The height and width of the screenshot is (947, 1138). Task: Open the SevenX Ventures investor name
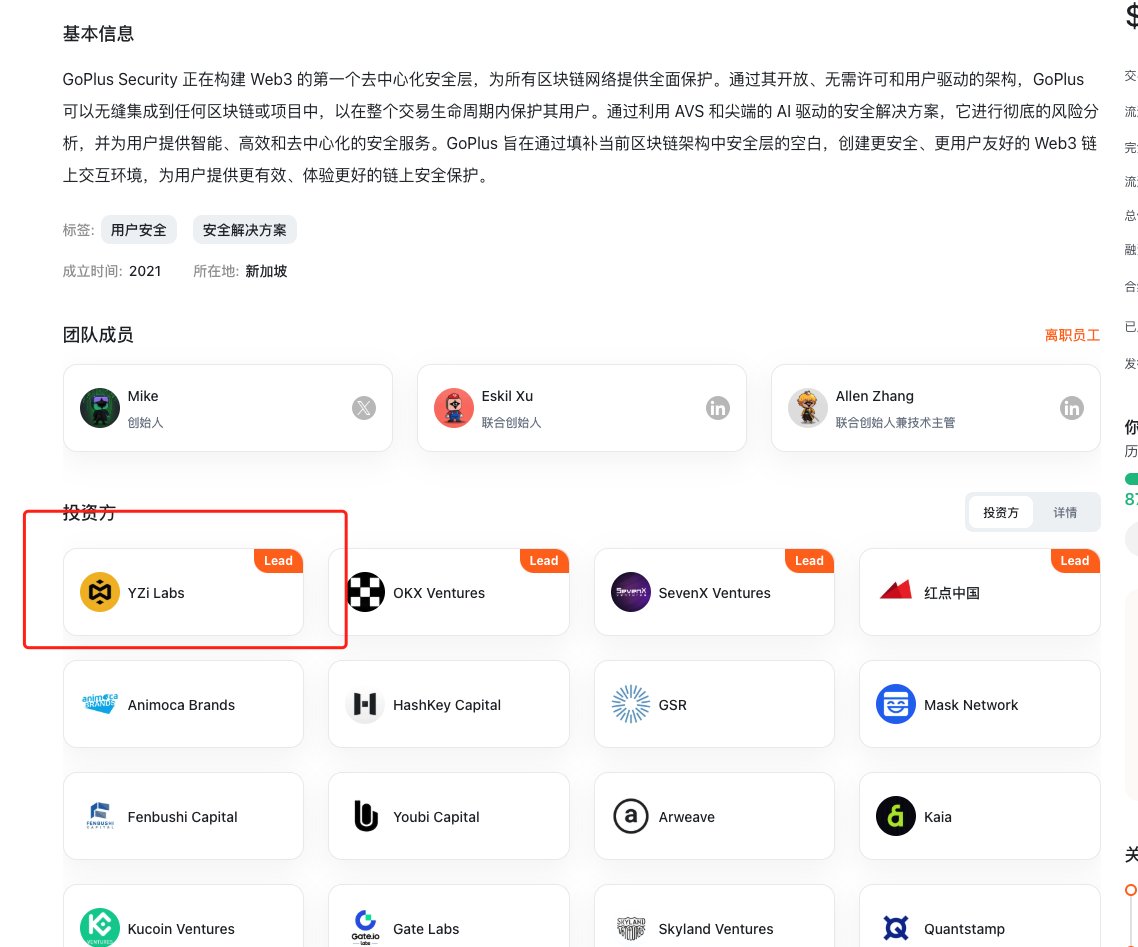714,593
